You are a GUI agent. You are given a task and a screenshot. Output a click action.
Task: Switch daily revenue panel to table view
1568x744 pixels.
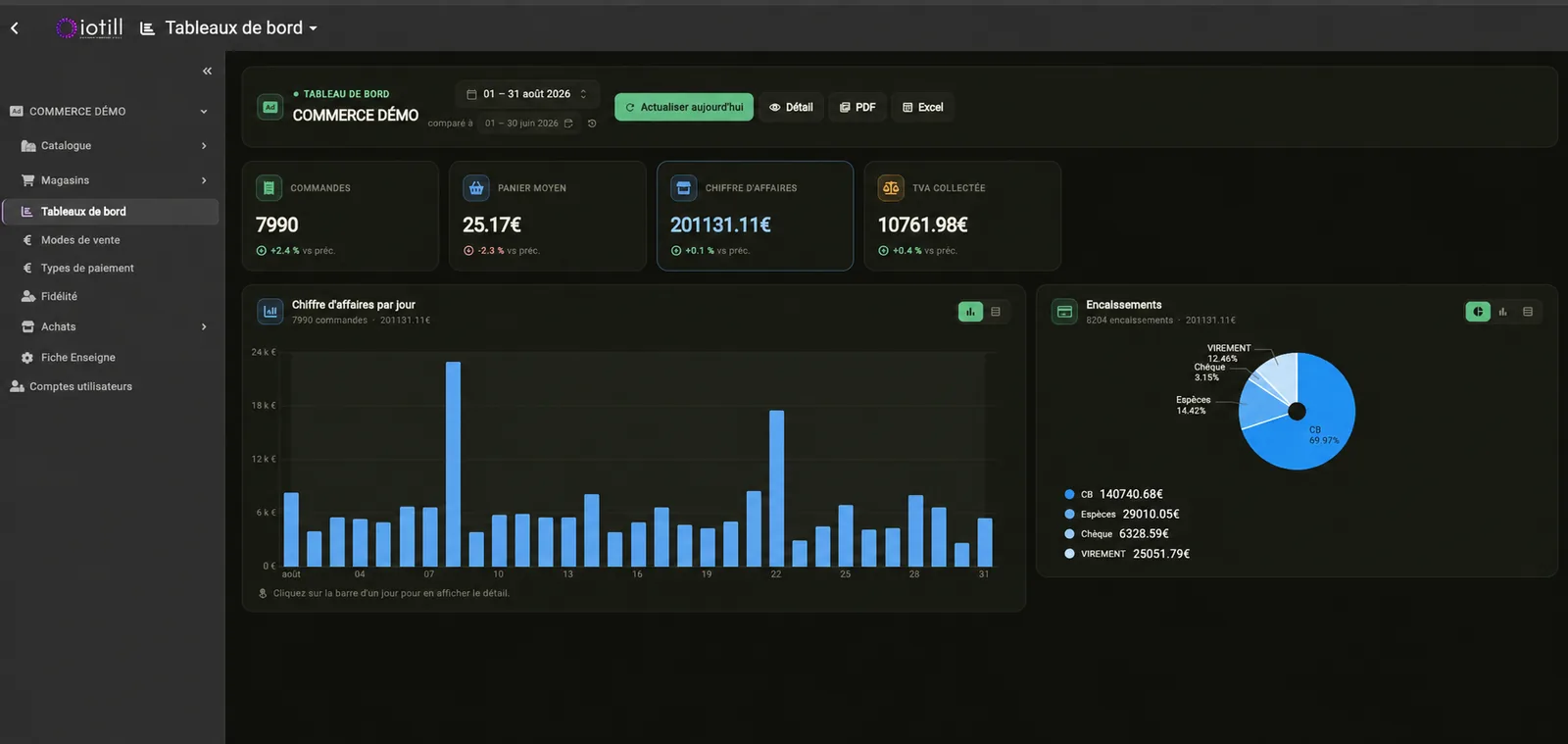coord(996,312)
